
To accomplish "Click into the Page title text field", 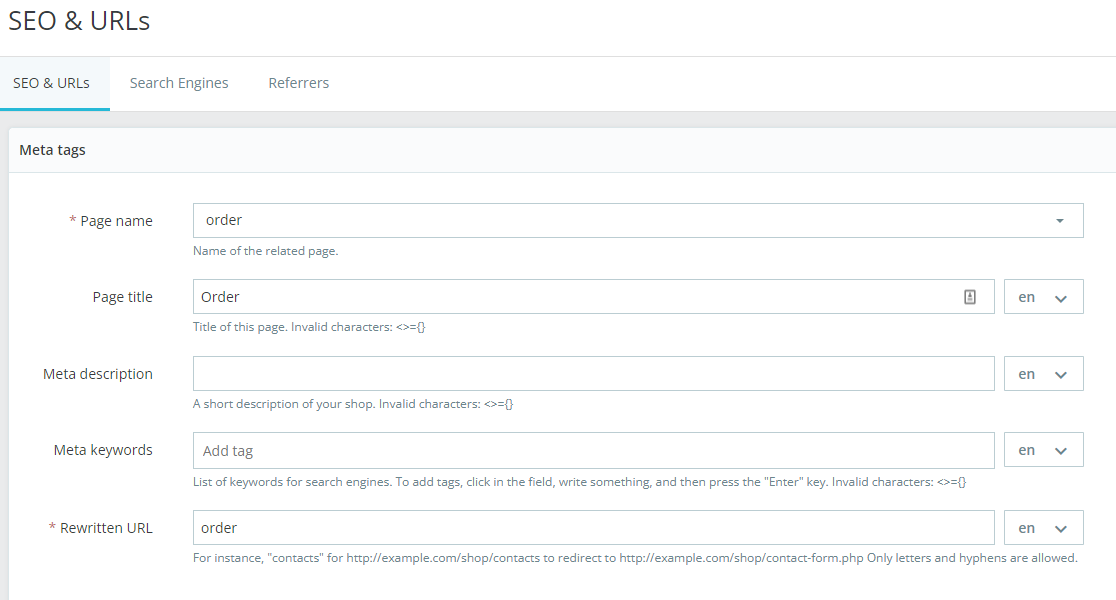I will click(x=575, y=297).
